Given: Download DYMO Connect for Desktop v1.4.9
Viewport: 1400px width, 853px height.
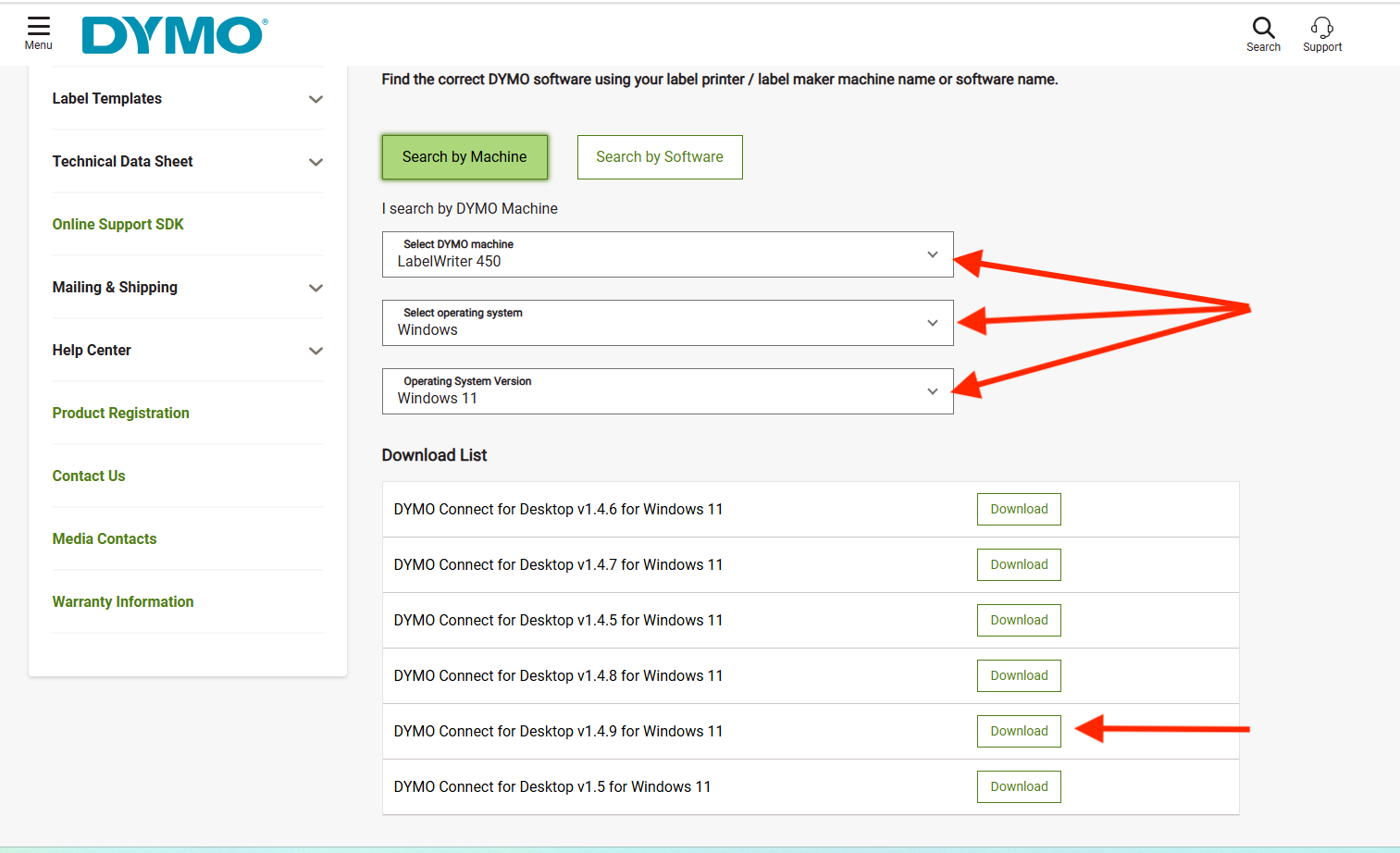Looking at the screenshot, I should [1019, 731].
